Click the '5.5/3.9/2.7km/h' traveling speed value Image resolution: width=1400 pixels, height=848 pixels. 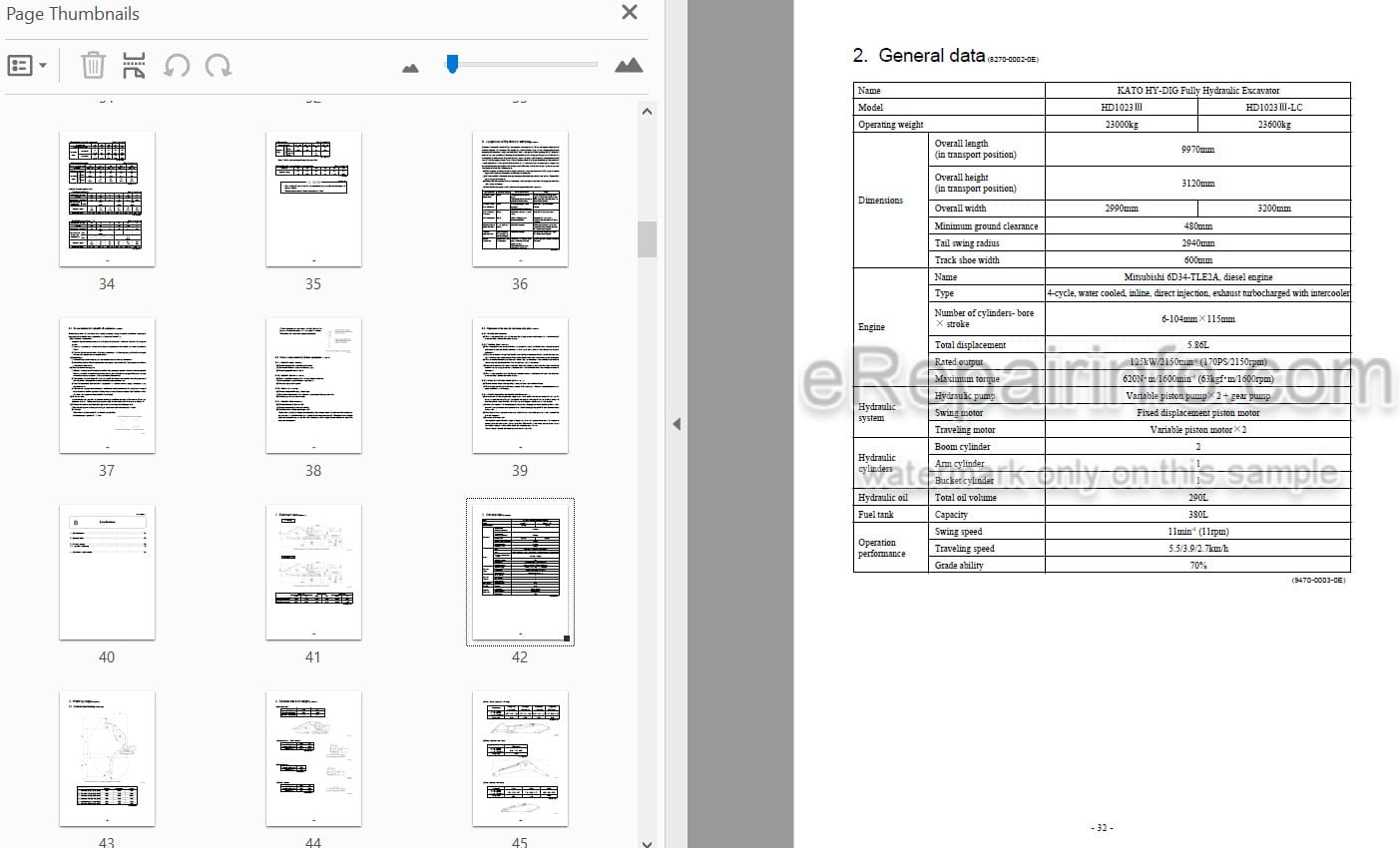[1197, 549]
